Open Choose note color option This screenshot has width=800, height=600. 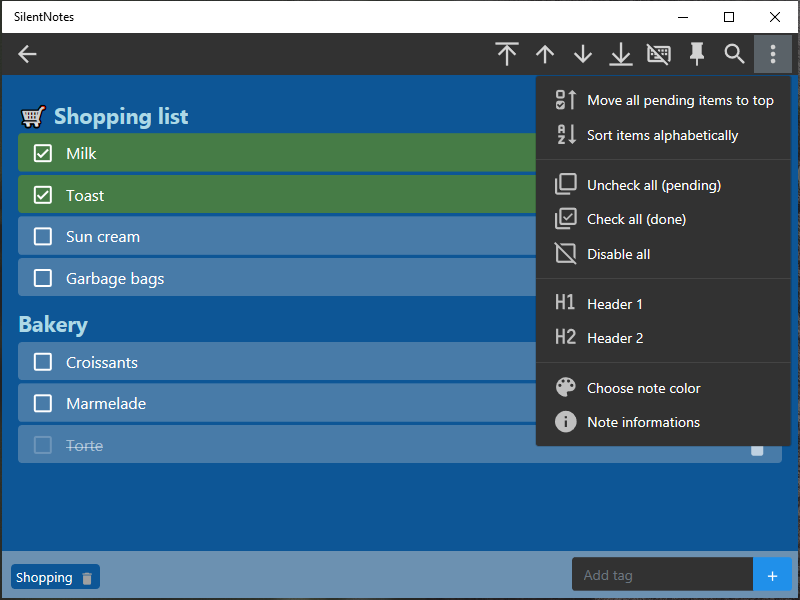pos(643,388)
